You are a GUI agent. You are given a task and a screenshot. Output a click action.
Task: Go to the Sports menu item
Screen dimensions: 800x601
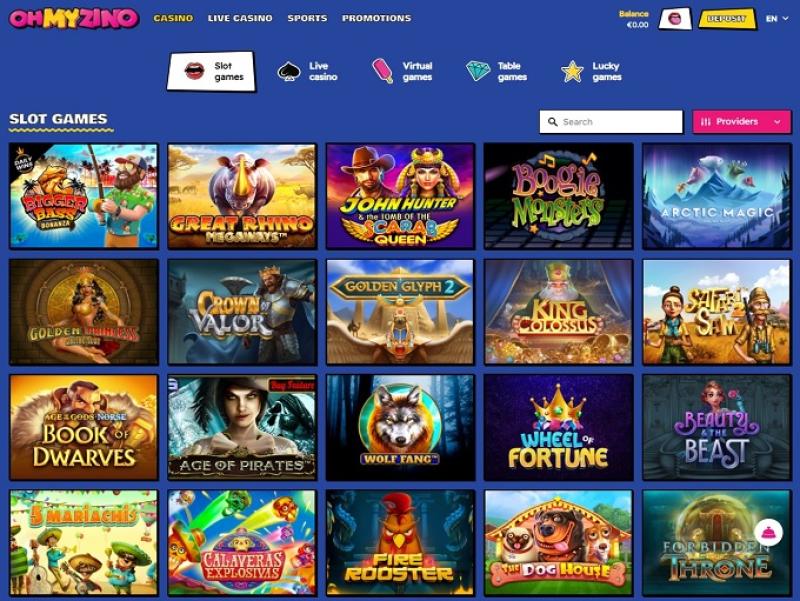[307, 18]
